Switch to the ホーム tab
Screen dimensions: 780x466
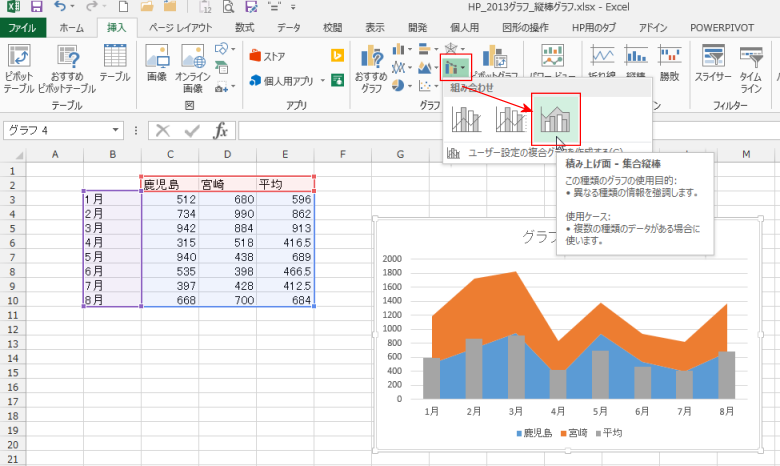(71, 28)
